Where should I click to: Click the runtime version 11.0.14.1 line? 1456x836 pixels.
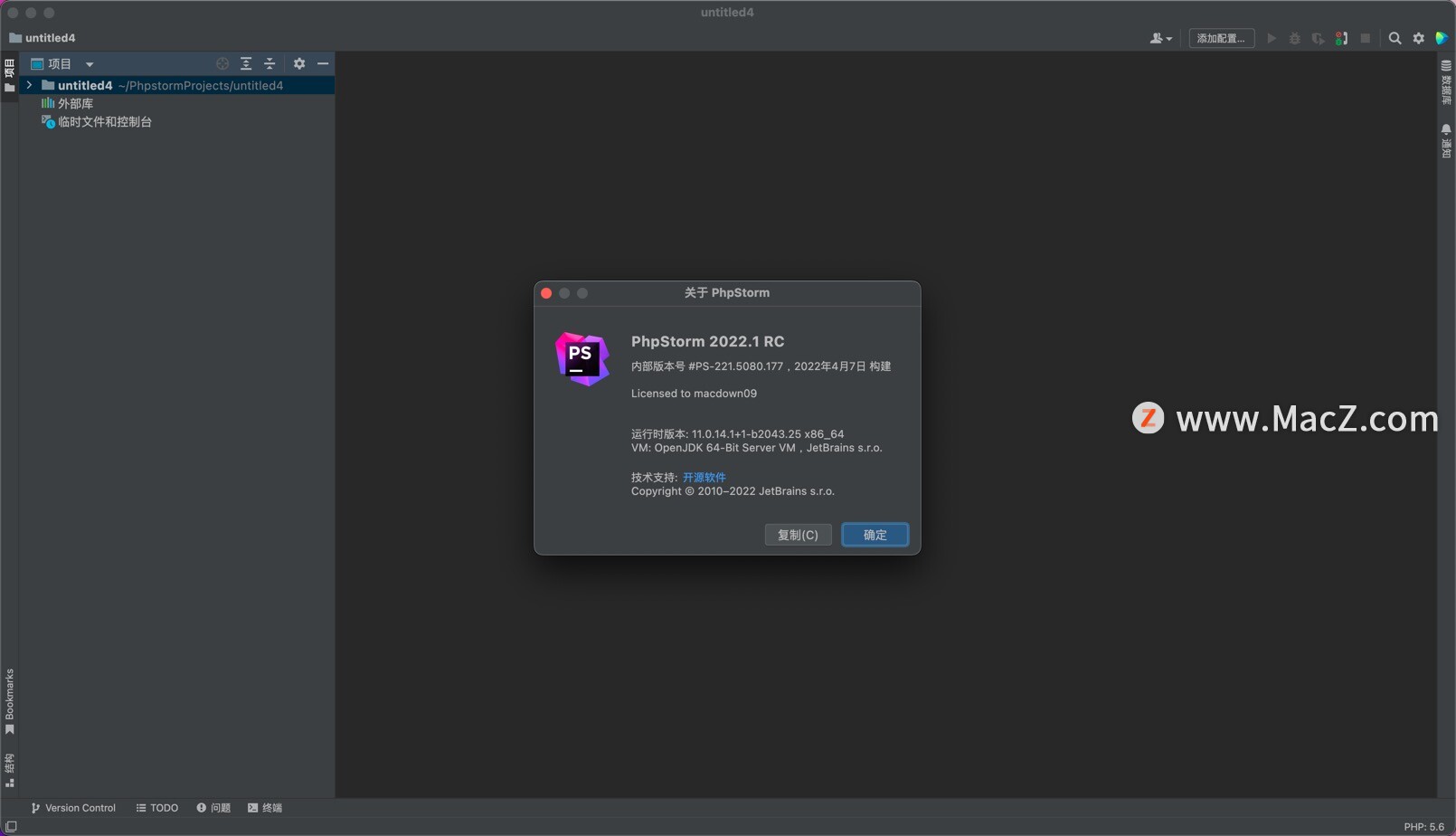click(x=738, y=434)
